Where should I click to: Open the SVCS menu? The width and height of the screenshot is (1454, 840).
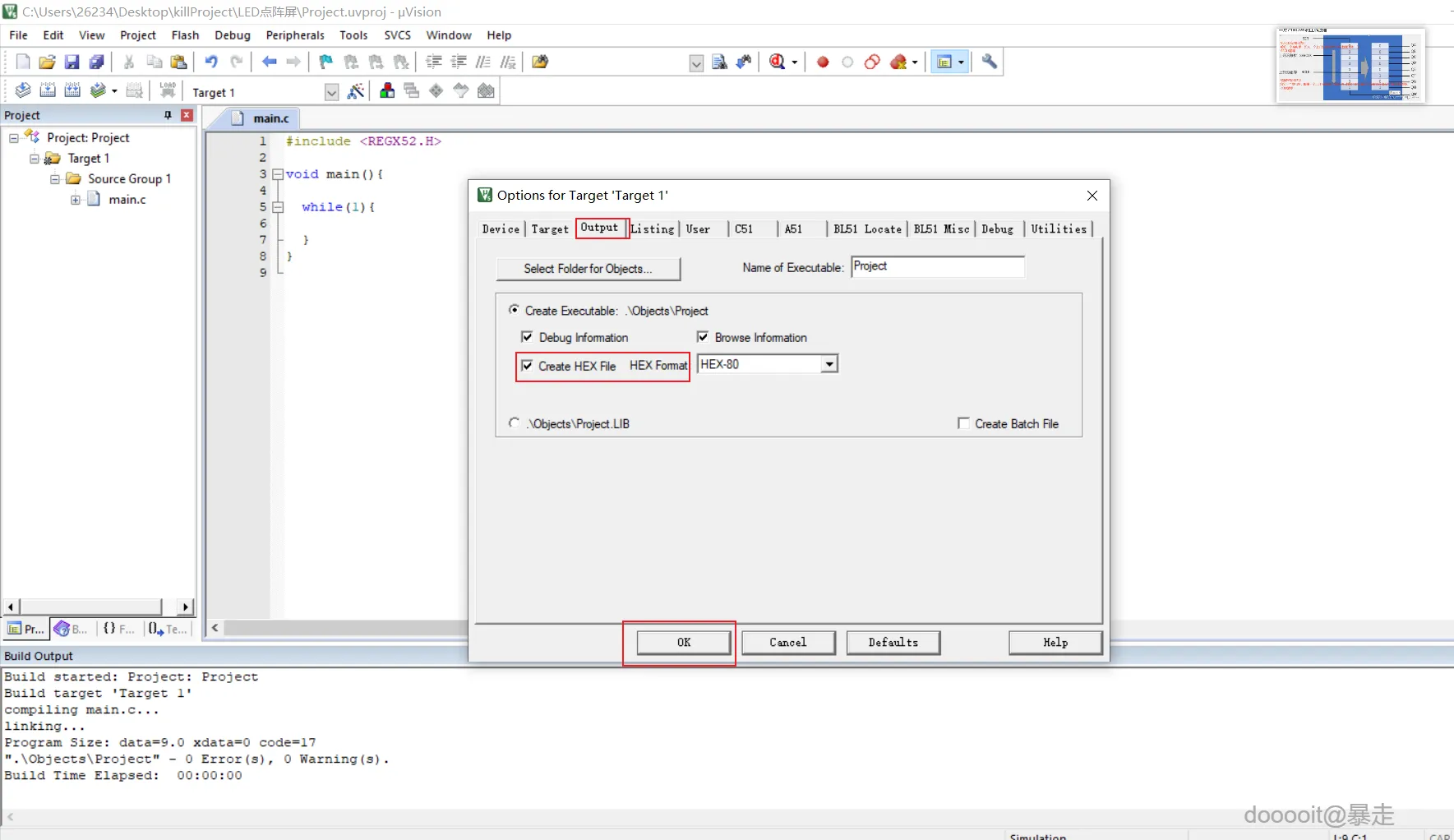(398, 35)
